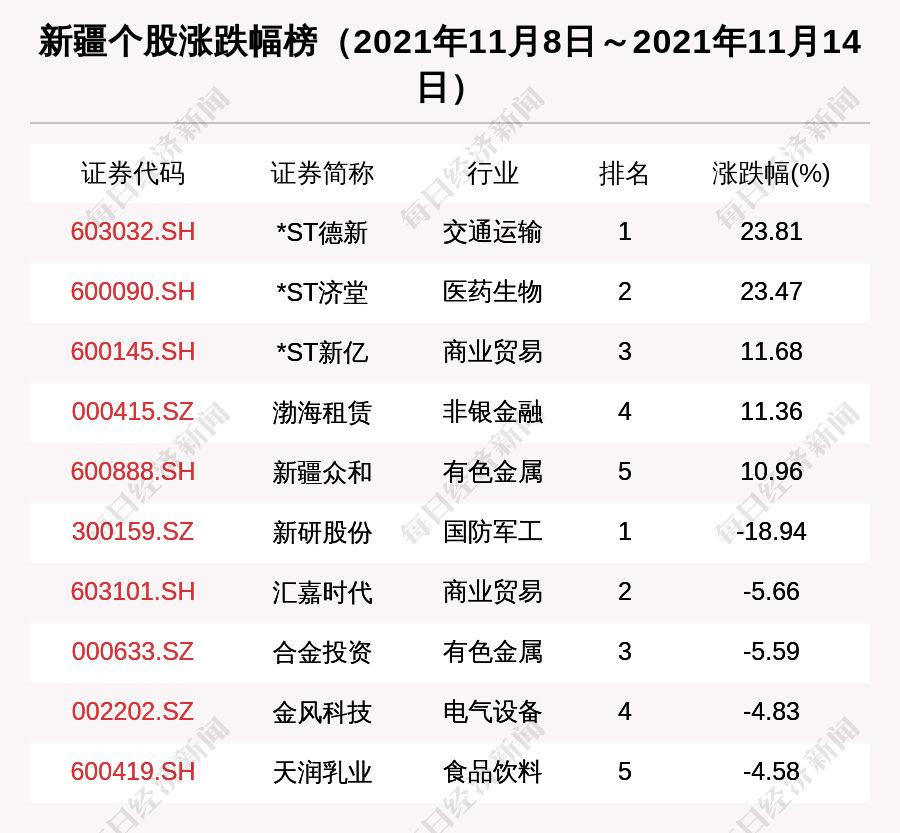Click the 23.47 change value

click(x=771, y=292)
